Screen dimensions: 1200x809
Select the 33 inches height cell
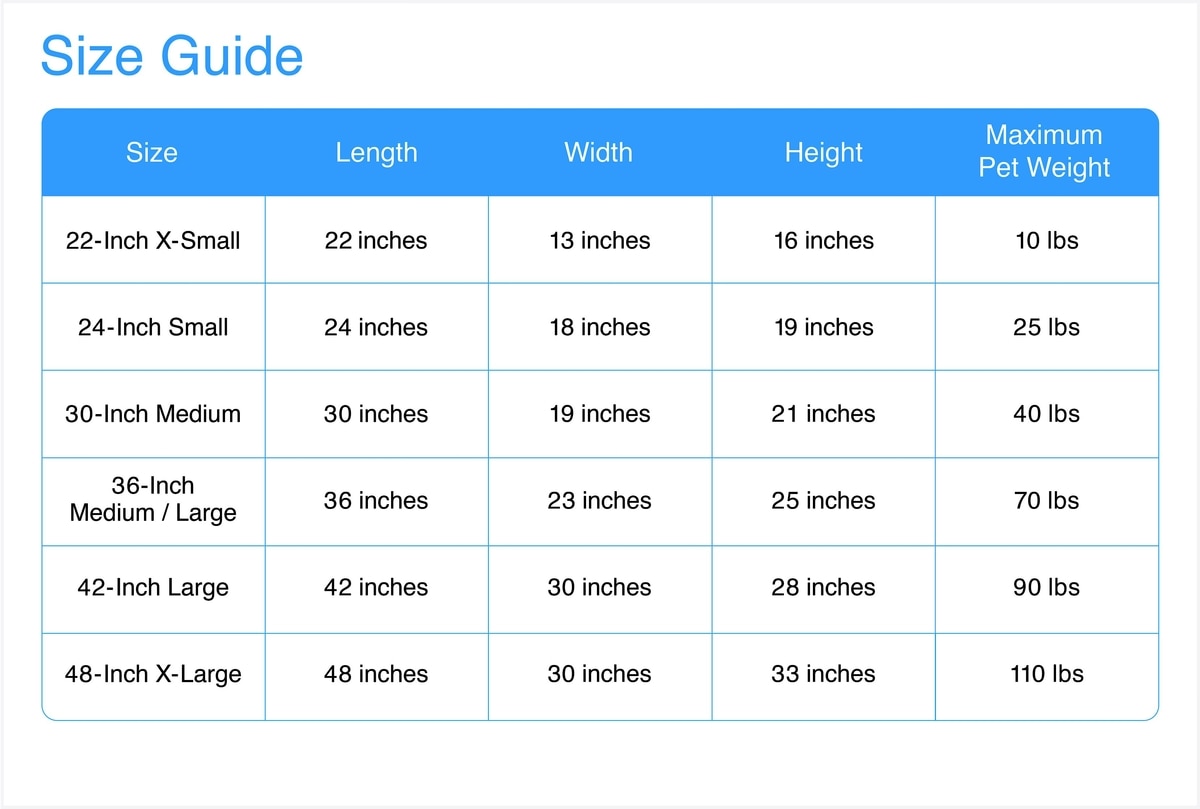tap(823, 674)
